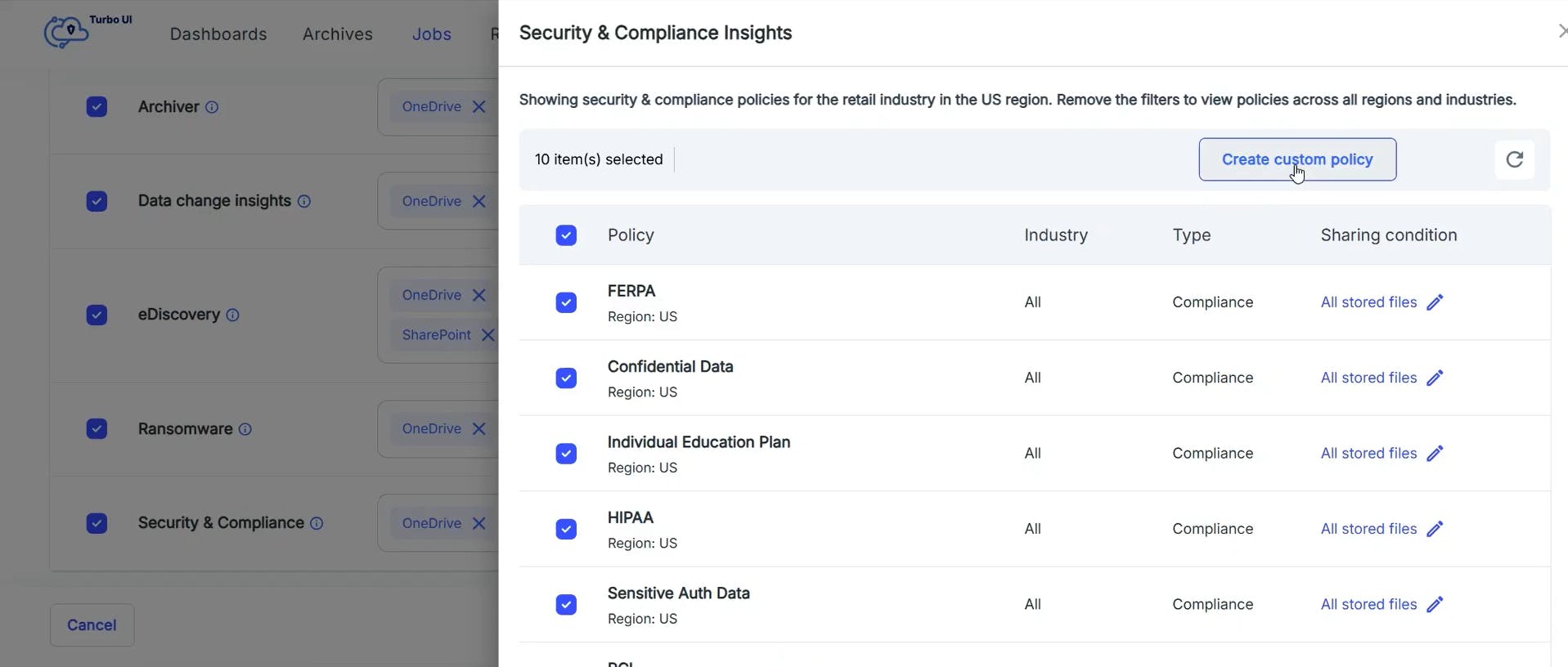Deselect the Confidential Data policy checkbox
The width and height of the screenshot is (1568, 667).
click(x=566, y=378)
